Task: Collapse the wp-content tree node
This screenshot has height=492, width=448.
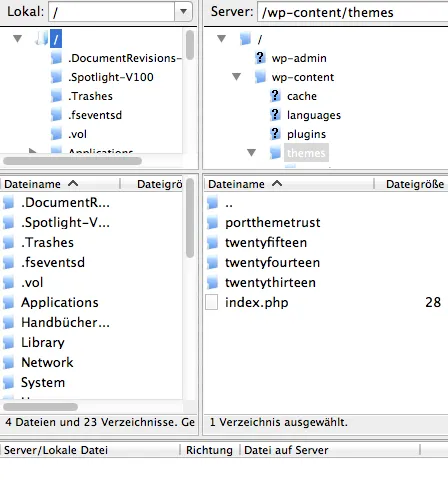Action: tap(236, 77)
